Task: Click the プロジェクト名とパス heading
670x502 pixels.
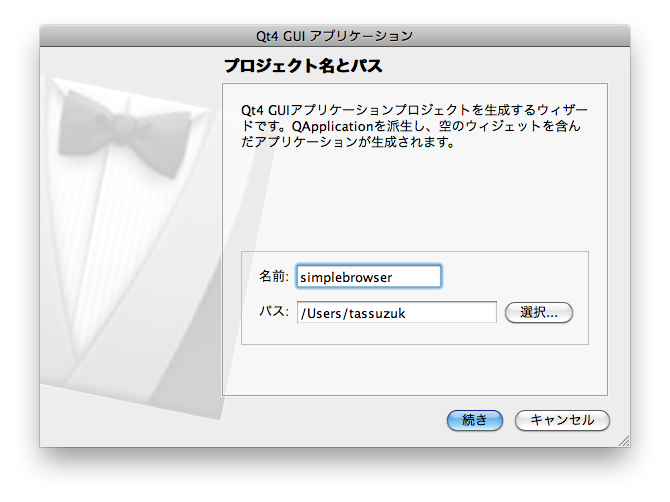Action: tap(304, 66)
